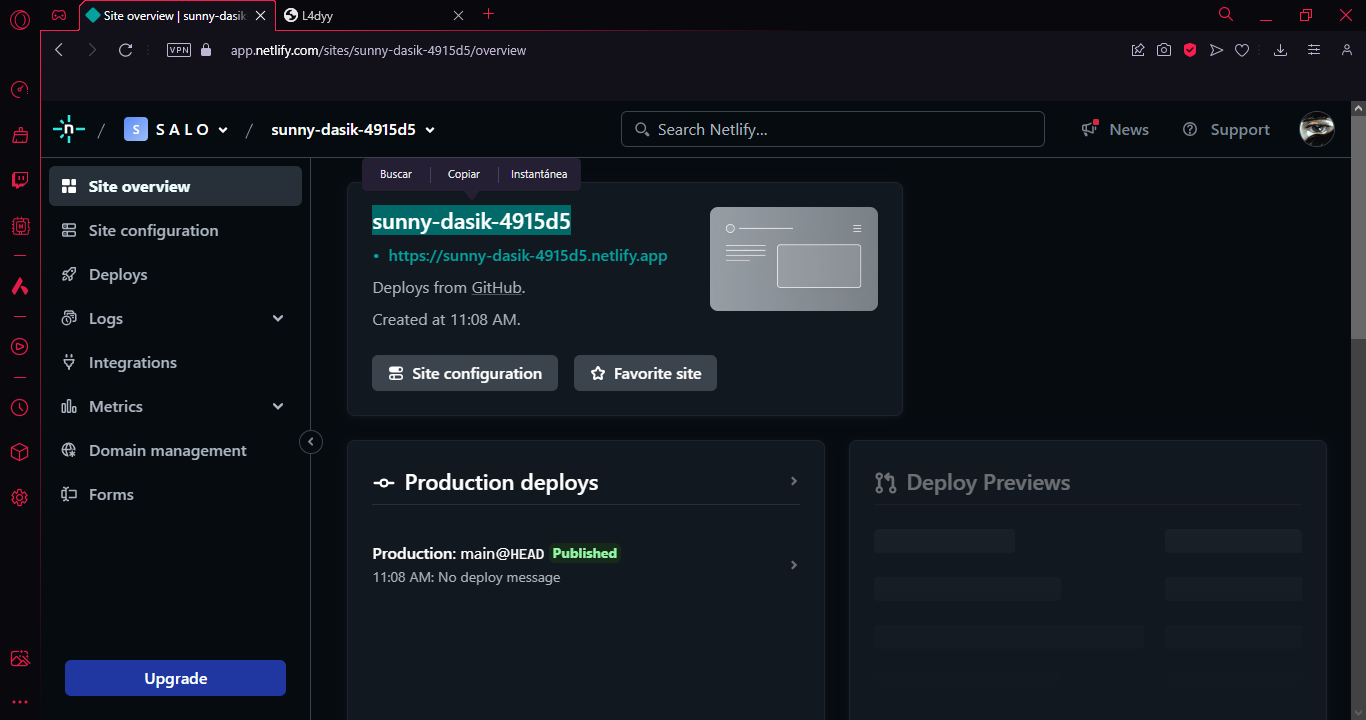The image size is (1366, 720).
Task: Open Integrations in the sidebar
Action: pyautogui.click(x=175, y=362)
